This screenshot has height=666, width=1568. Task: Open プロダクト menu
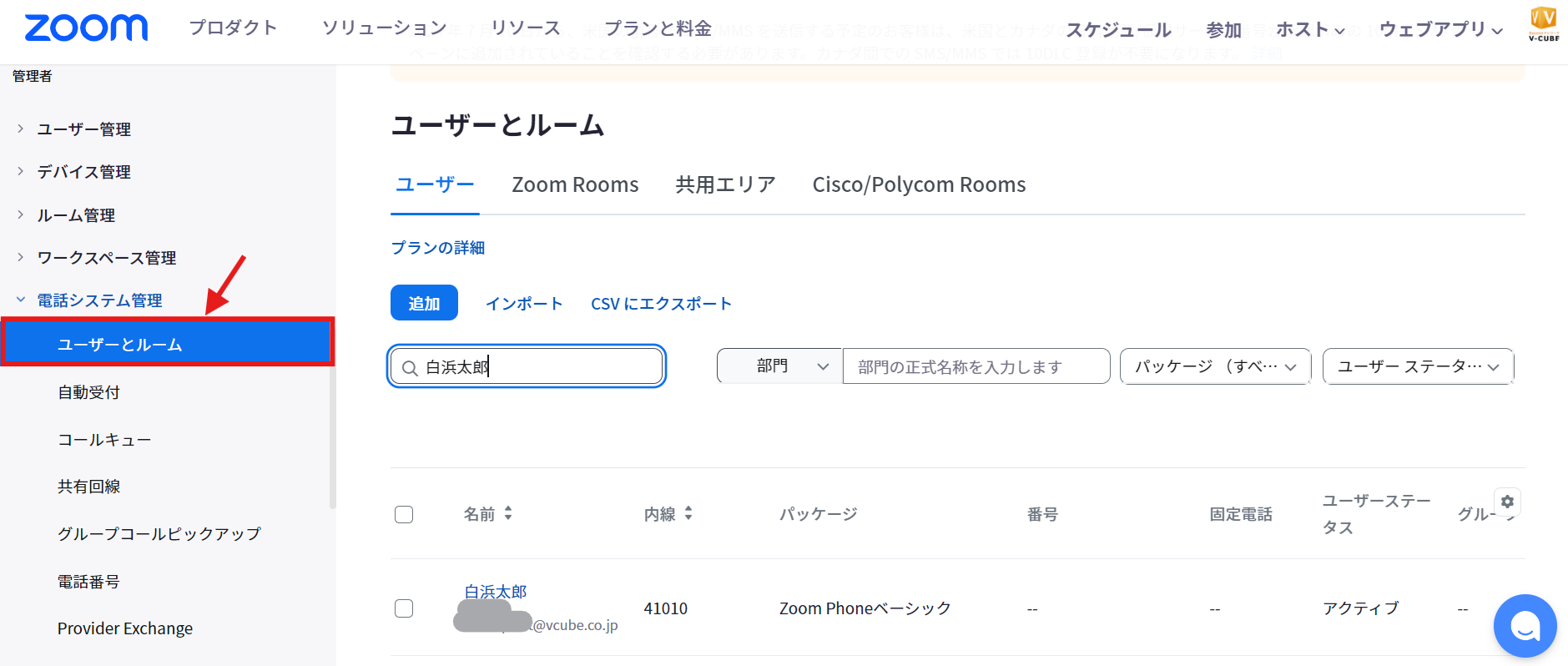point(233,28)
